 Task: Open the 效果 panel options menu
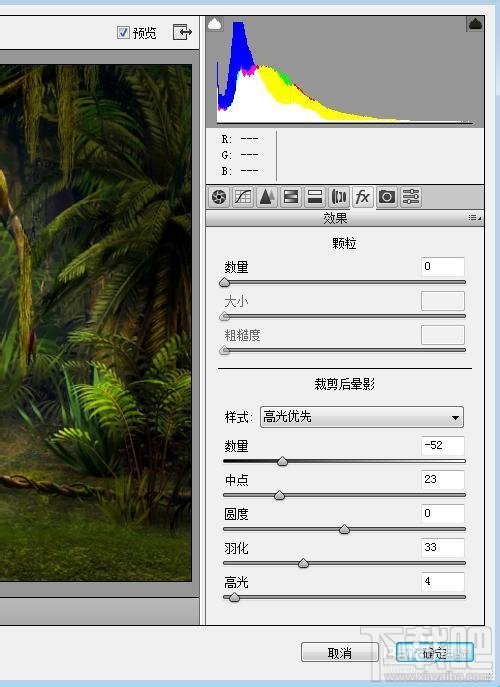tap(474, 218)
